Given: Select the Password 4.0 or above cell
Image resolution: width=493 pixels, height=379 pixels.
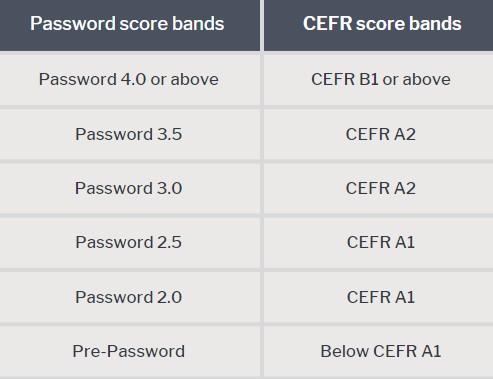Looking at the screenshot, I should pyautogui.click(x=130, y=80).
